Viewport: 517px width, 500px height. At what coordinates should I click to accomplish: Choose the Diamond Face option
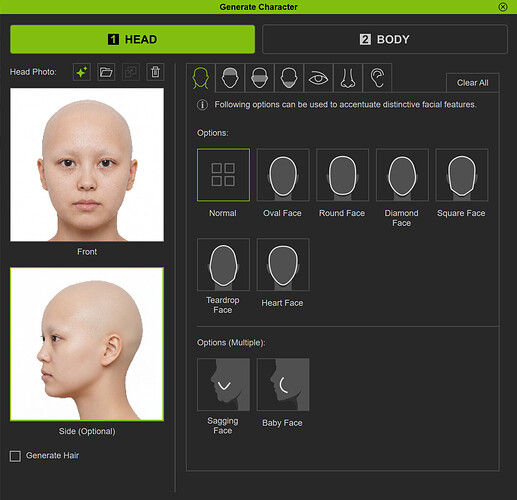(x=402, y=175)
